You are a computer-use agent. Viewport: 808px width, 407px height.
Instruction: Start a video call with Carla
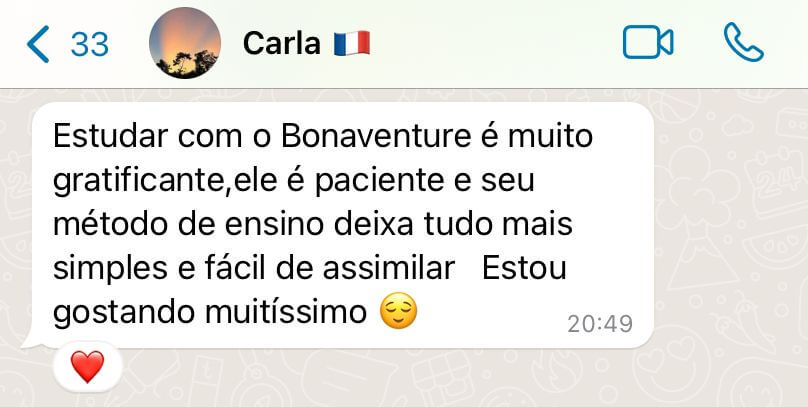click(x=648, y=42)
